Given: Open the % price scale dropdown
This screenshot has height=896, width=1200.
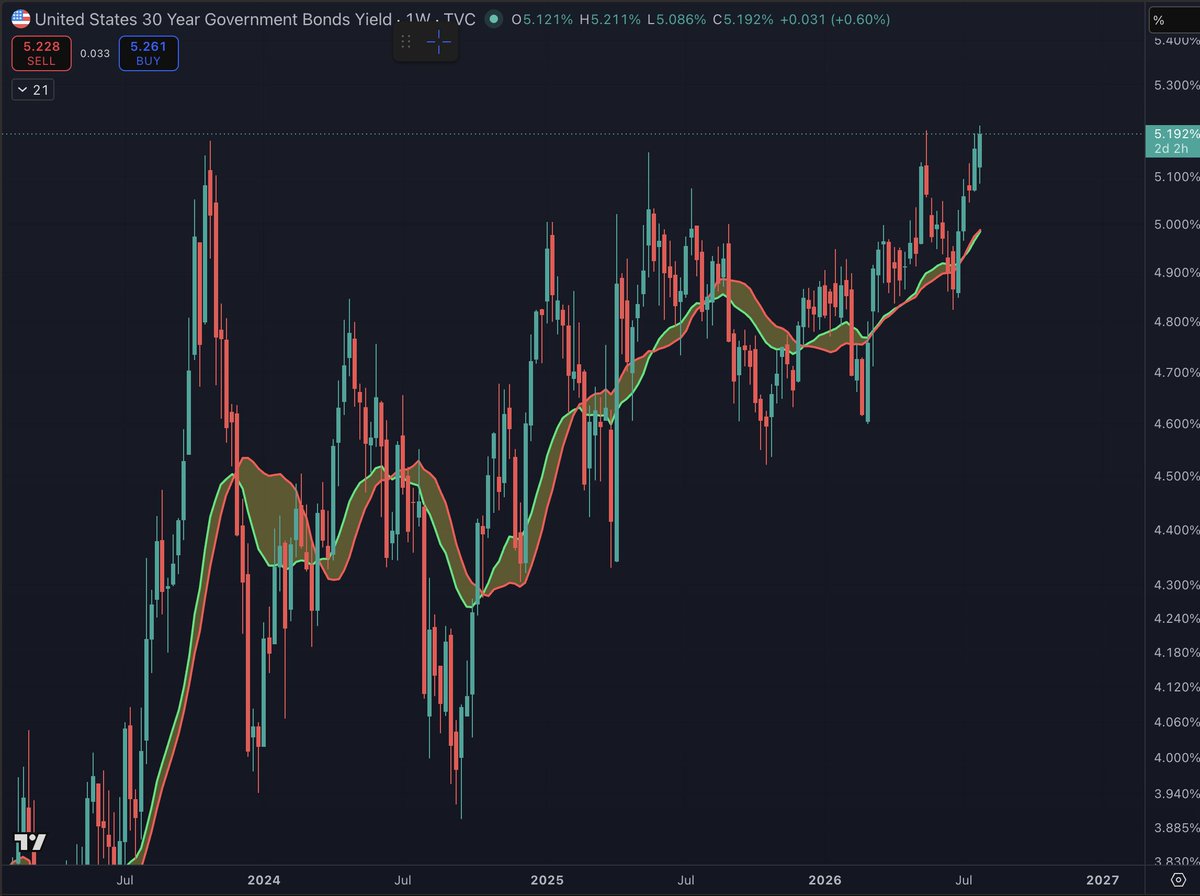Looking at the screenshot, I should (x=1173, y=20).
